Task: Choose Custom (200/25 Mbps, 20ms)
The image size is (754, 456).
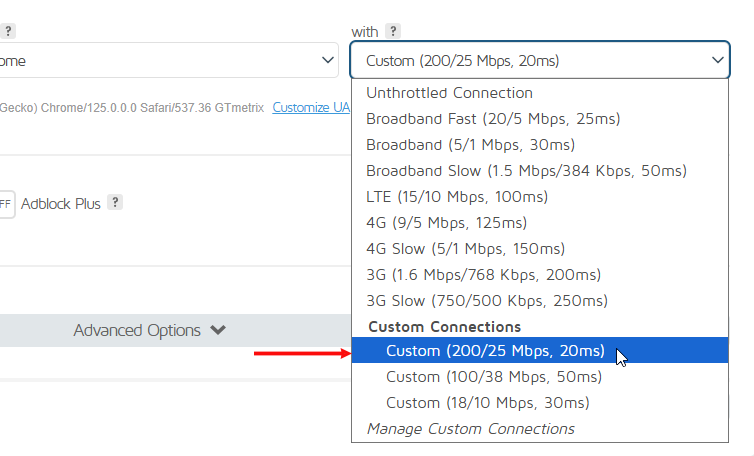Action: click(495, 351)
